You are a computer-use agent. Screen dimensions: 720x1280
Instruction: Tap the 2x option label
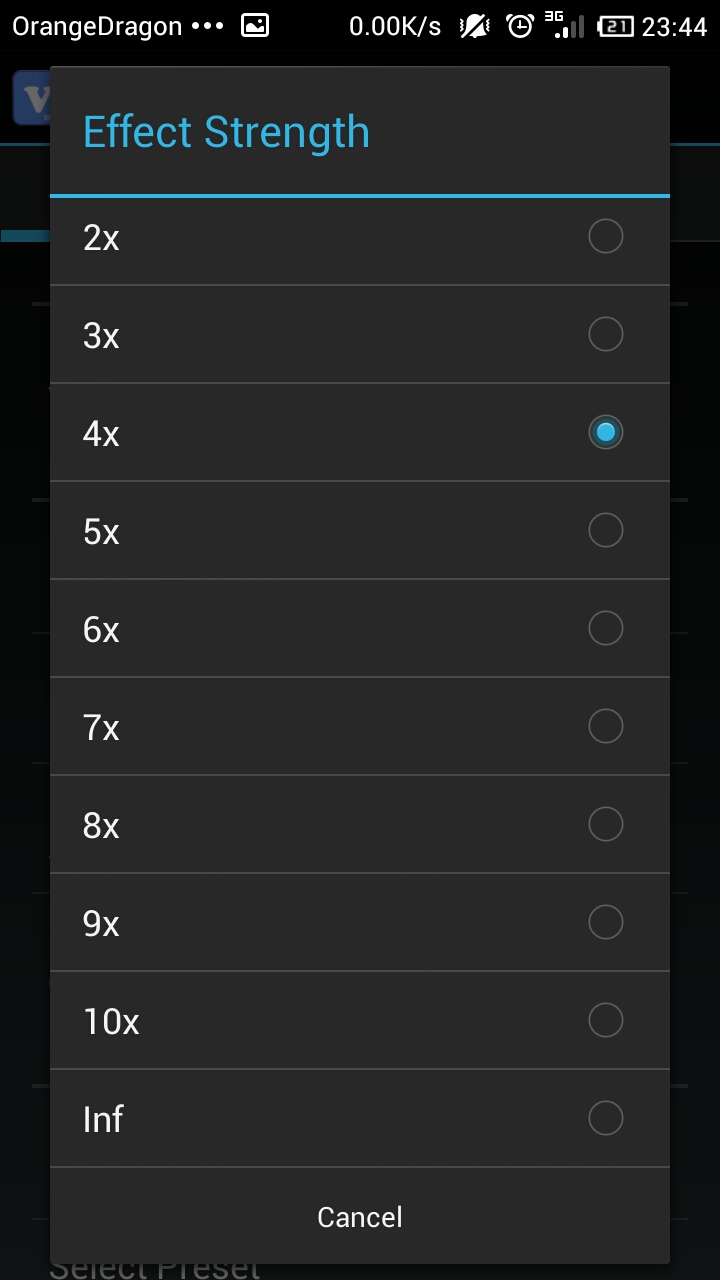tap(101, 238)
